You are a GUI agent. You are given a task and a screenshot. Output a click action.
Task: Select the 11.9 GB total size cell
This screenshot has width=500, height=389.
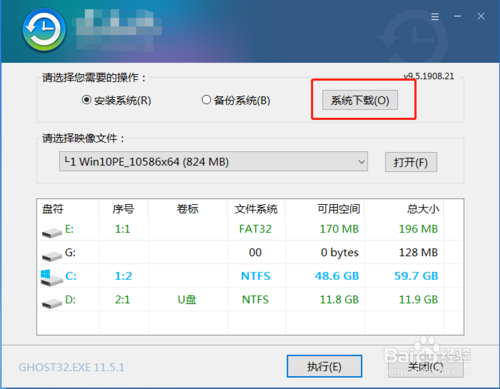(418, 299)
